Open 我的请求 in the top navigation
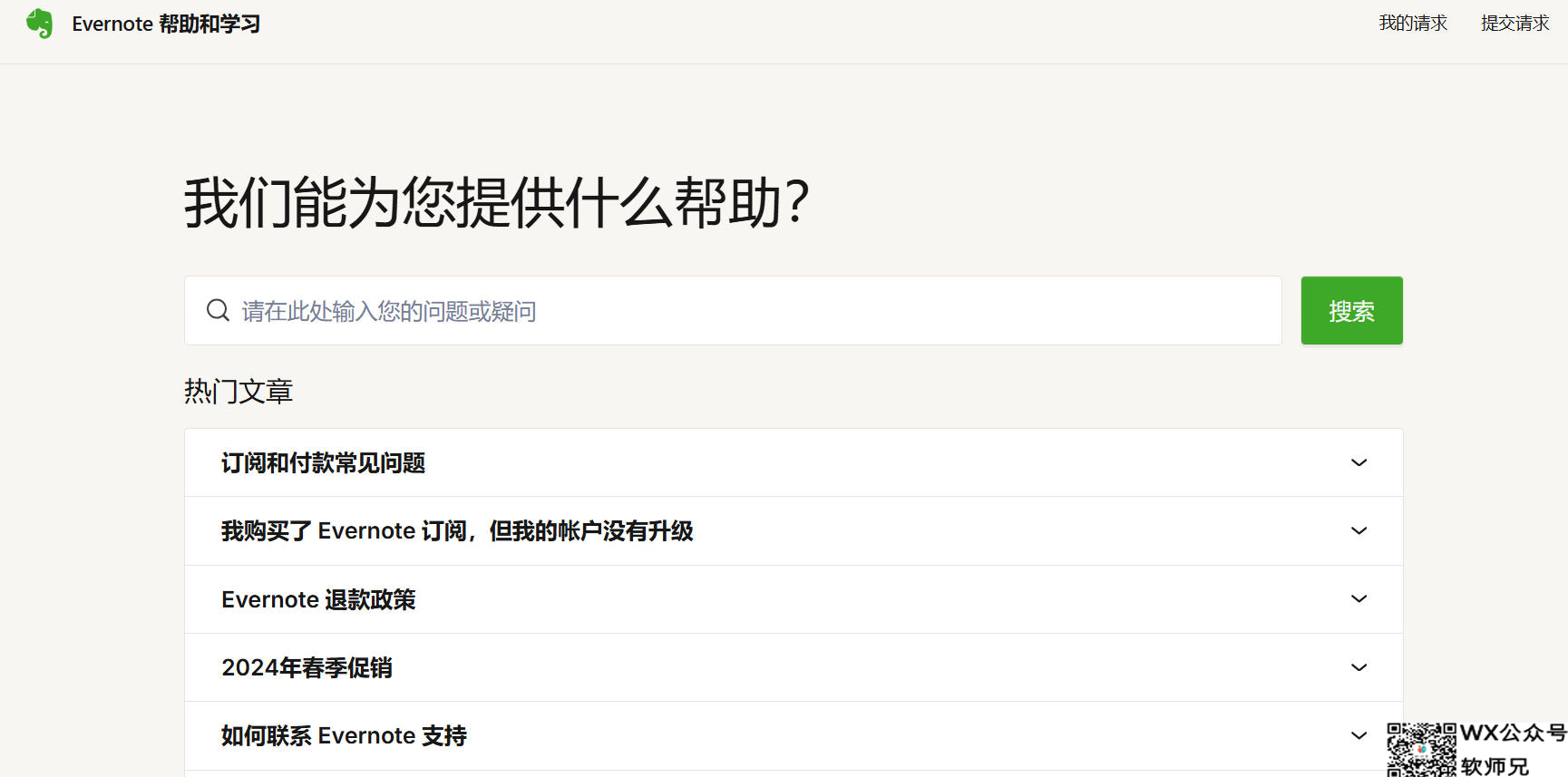This screenshot has width=1568, height=777. [1413, 23]
